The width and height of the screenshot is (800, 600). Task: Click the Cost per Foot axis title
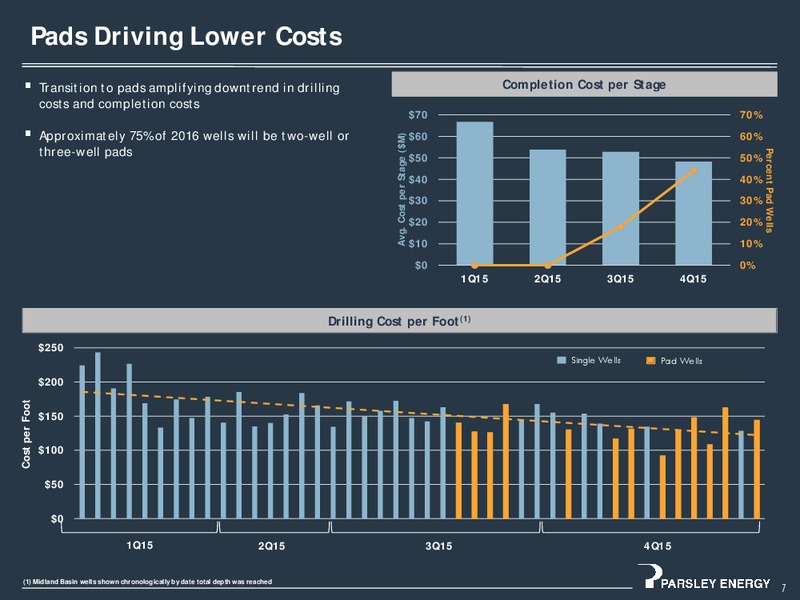26,434
